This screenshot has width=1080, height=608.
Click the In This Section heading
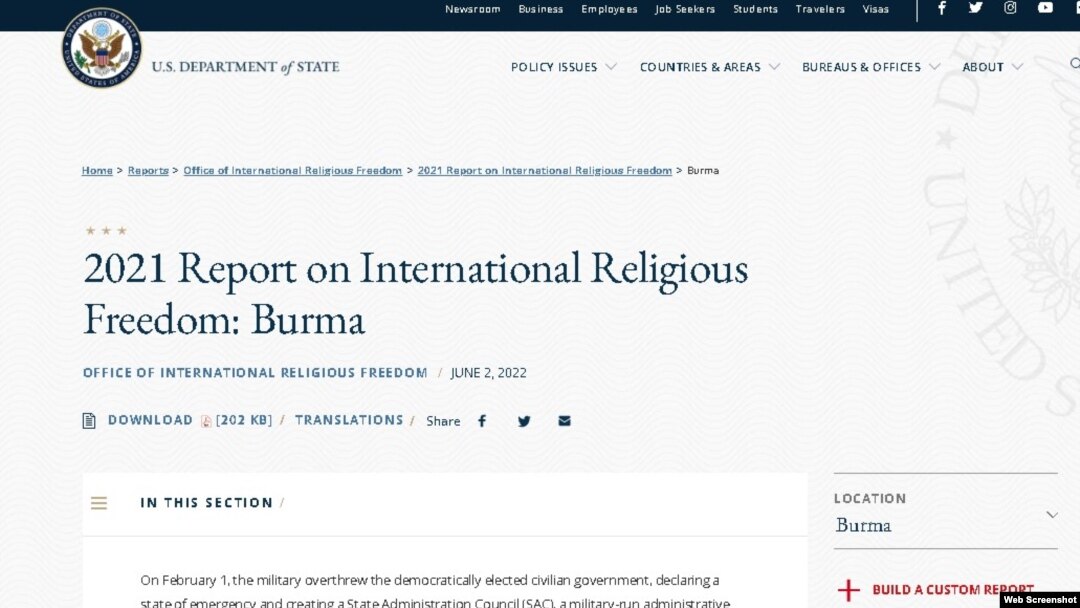(x=207, y=503)
